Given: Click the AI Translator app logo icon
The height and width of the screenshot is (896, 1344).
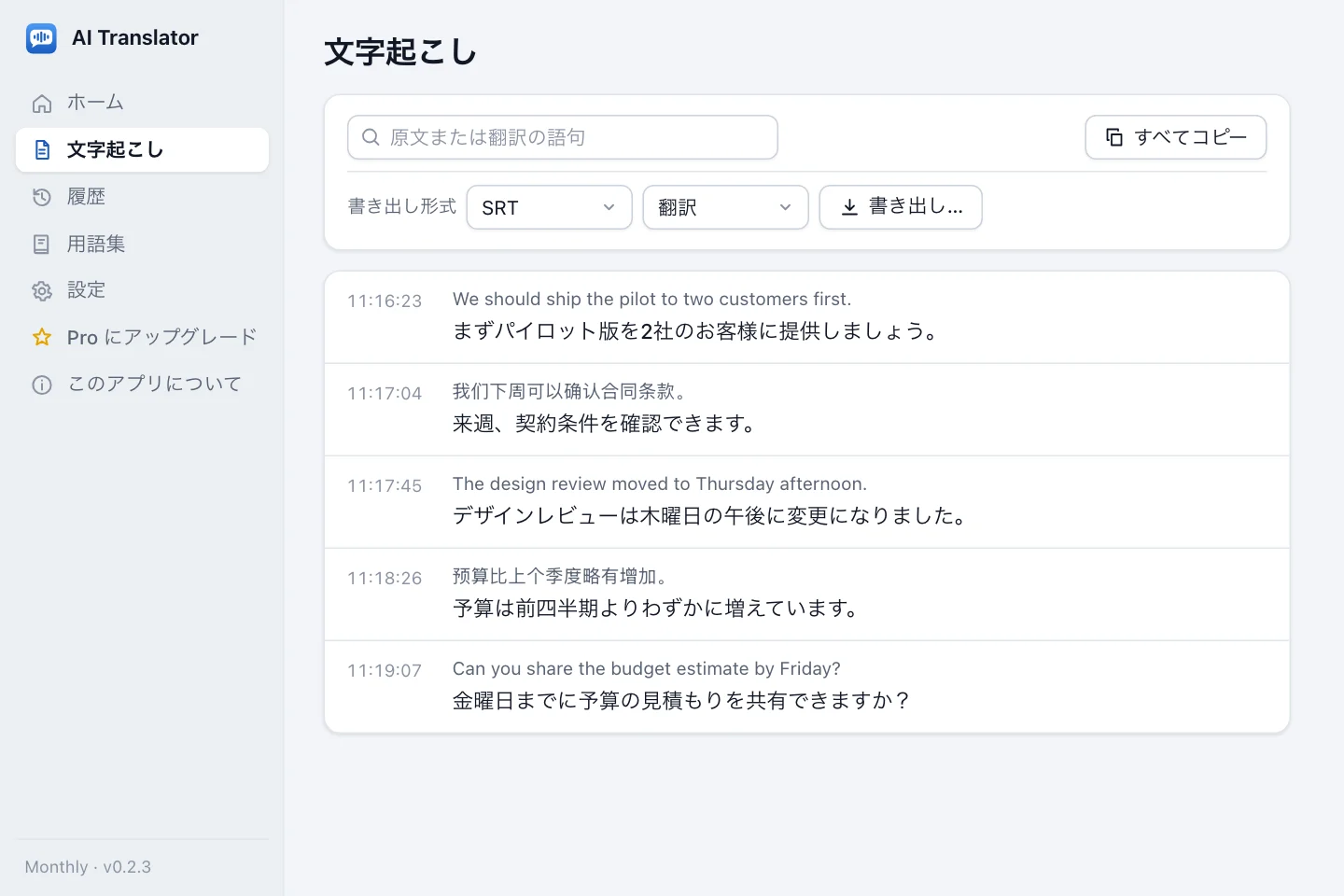Looking at the screenshot, I should coord(41,38).
